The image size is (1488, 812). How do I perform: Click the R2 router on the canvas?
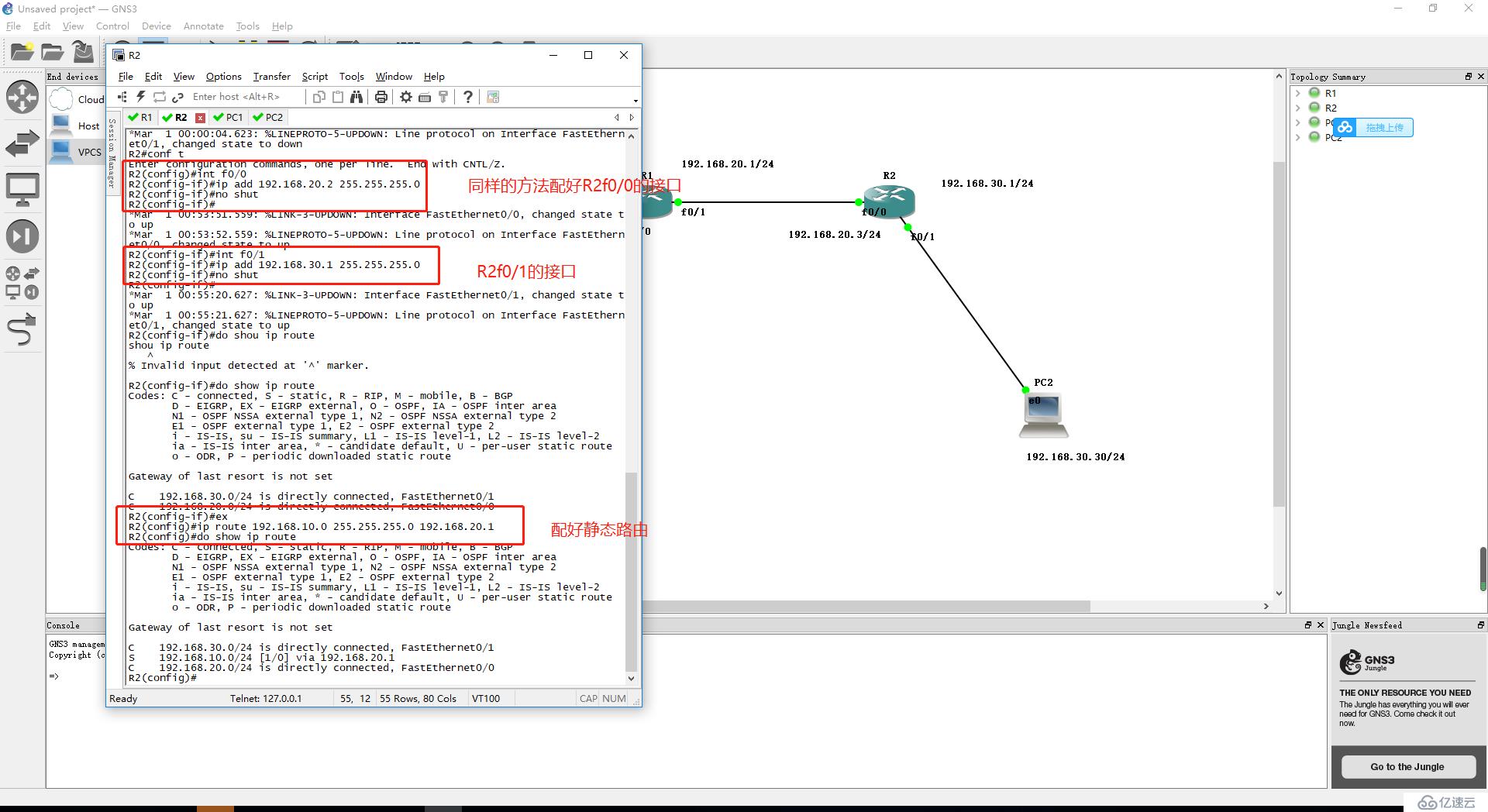(888, 201)
